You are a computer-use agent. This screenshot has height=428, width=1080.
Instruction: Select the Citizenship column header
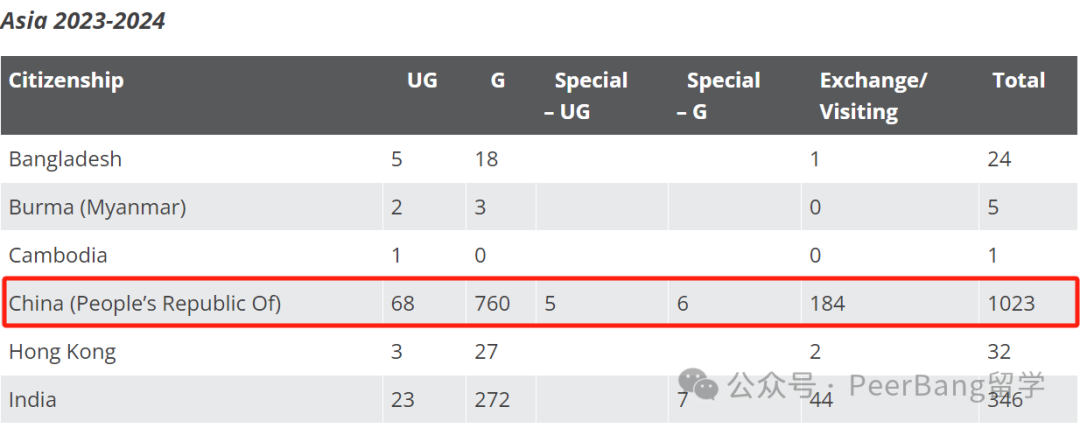66,81
